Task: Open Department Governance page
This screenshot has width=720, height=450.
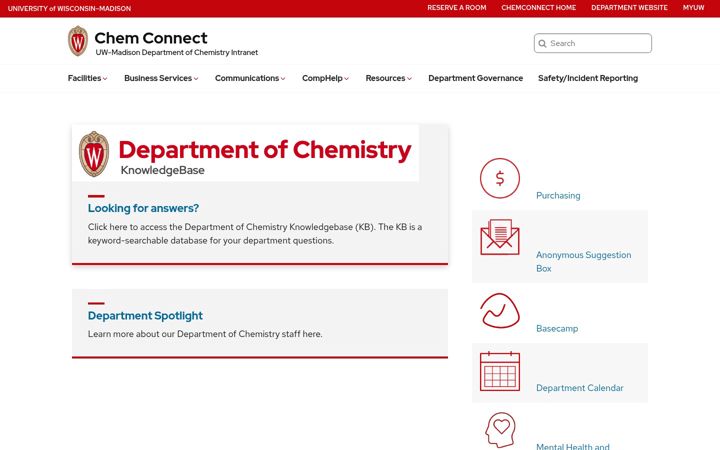Action: (x=475, y=78)
